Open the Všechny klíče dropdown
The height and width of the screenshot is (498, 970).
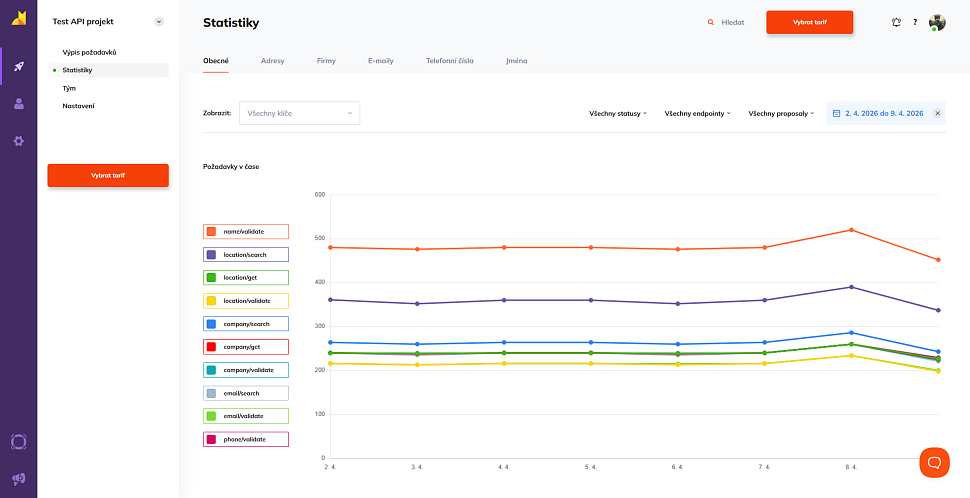tap(299, 113)
